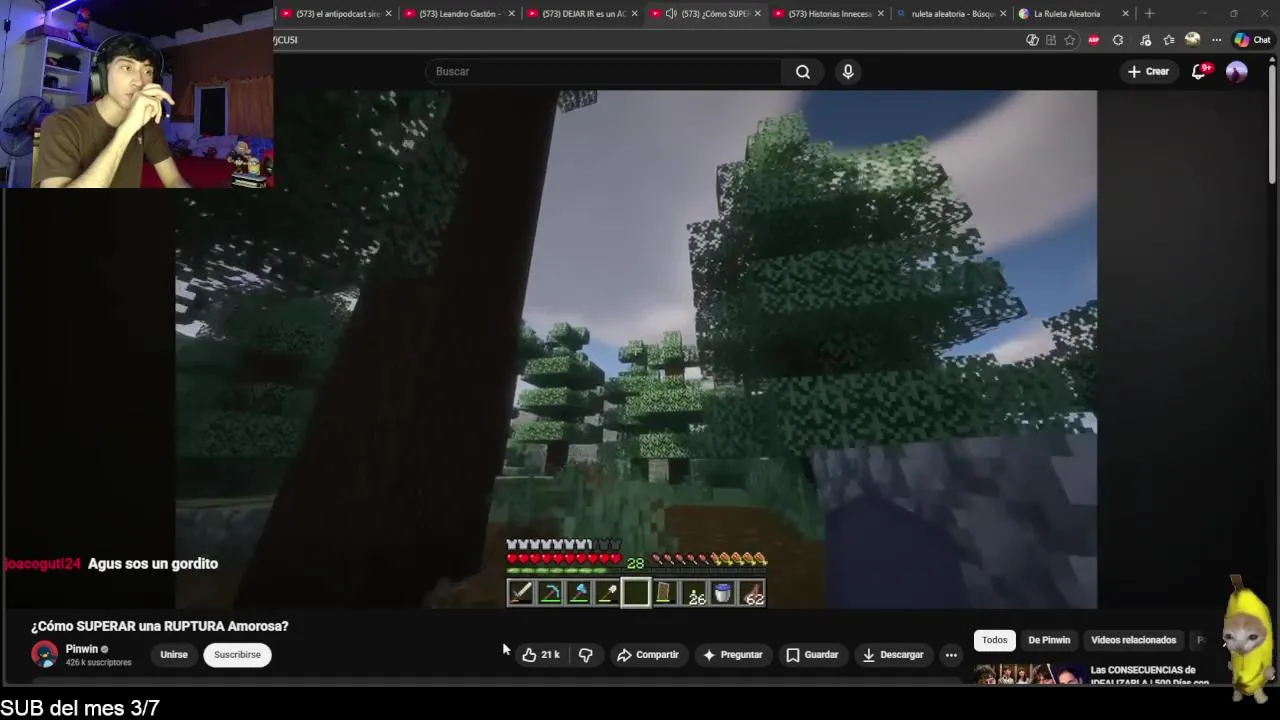
Task: Switch to Historias Innecesarias browser tab
Action: click(829, 14)
